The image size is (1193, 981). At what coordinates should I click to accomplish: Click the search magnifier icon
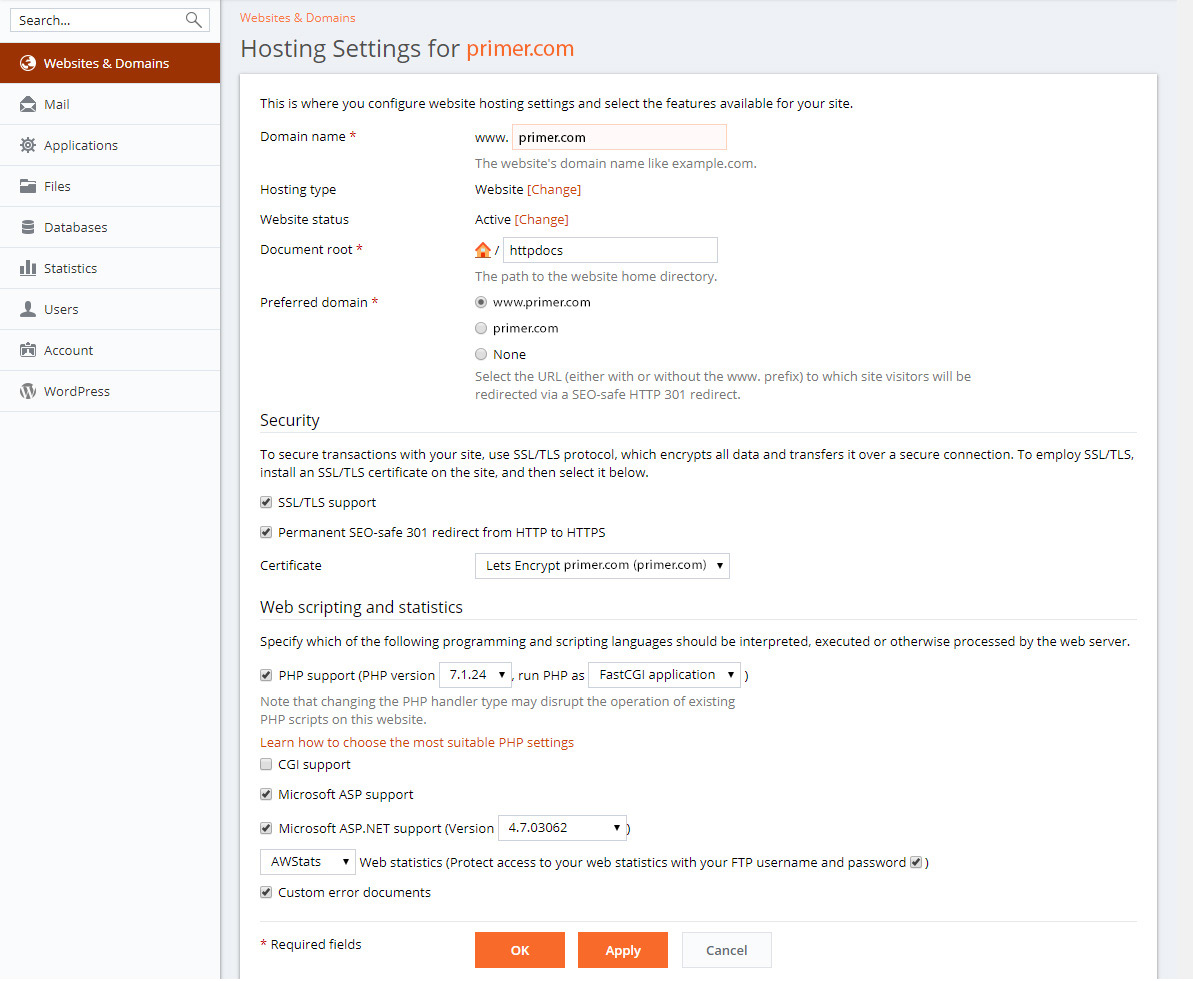[x=193, y=20]
